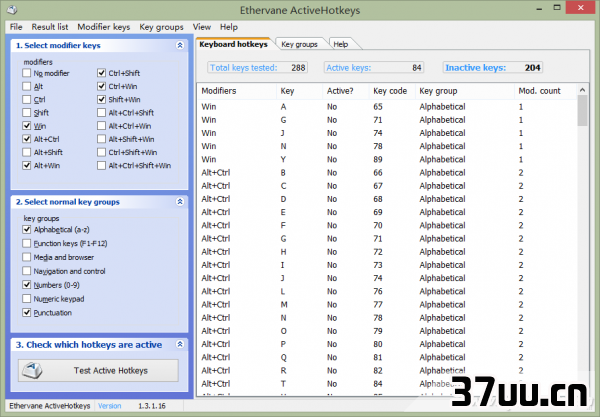
Task: Uncheck the Numbers (0-9) key group
Action: coord(26,285)
